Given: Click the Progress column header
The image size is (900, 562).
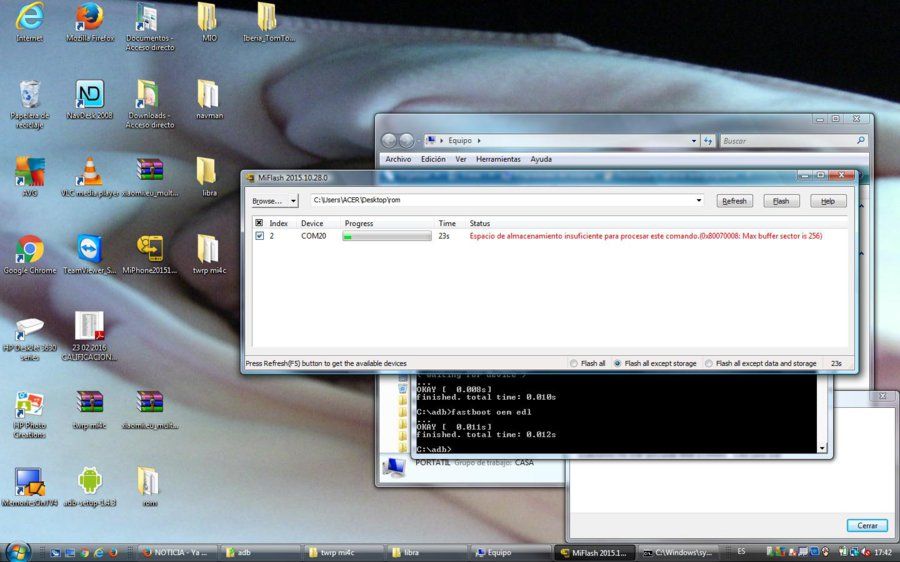Looking at the screenshot, I should [359, 223].
